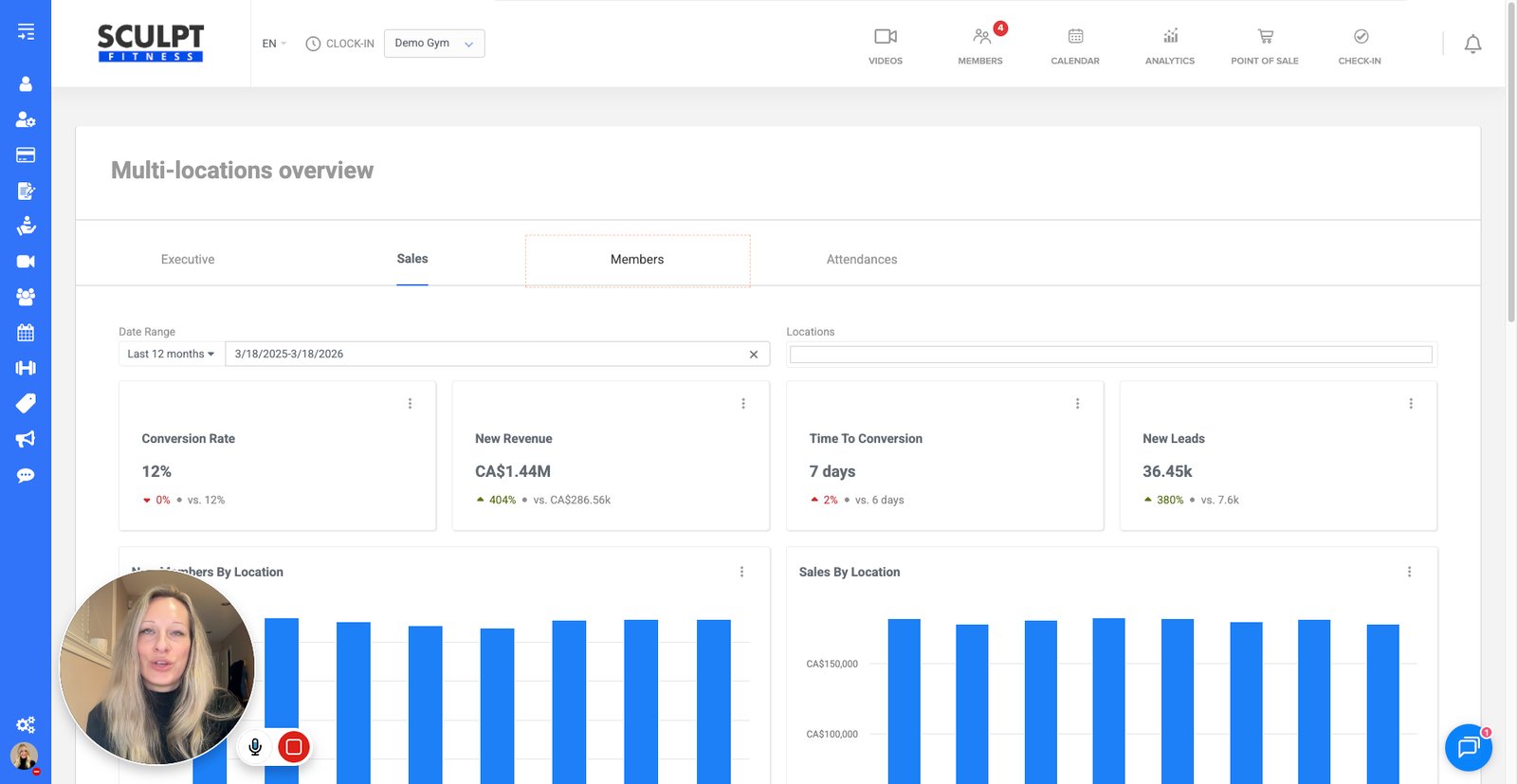Switch to the Members tab
Screen dimensions: 1517x784
pos(637,260)
